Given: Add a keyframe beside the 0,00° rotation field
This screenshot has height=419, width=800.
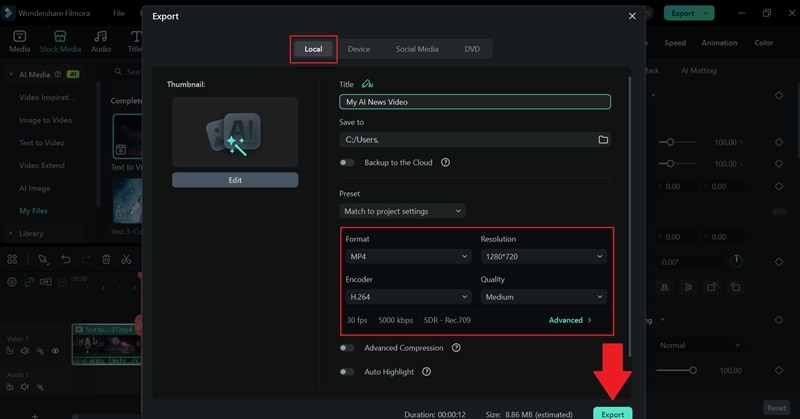Looking at the screenshot, I should click(779, 262).
